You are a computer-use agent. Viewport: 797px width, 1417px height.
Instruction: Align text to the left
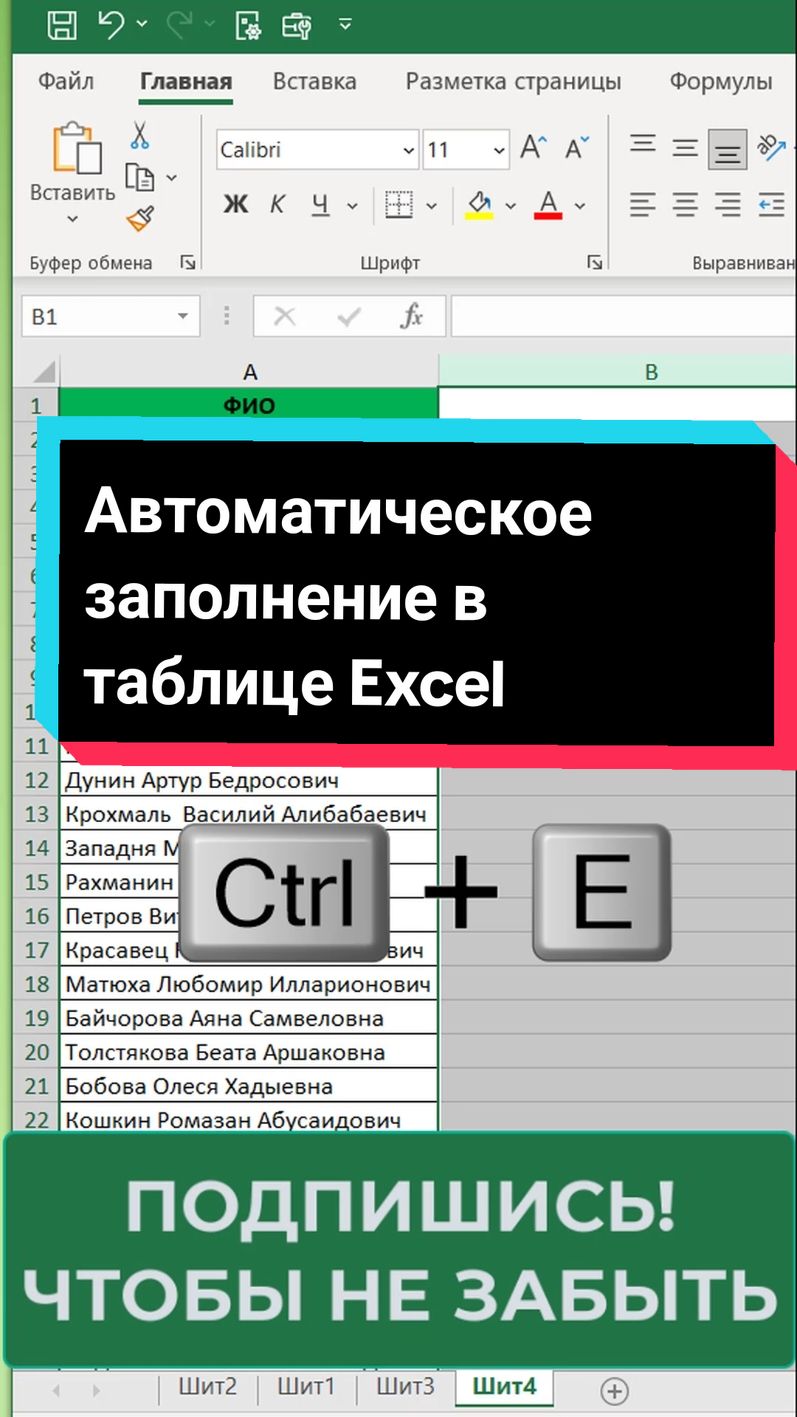coord(643,206)
